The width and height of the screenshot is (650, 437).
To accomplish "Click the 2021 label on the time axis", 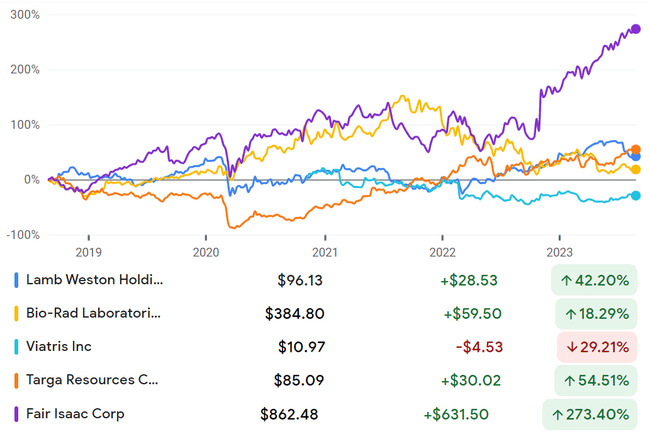I will 323,252.
